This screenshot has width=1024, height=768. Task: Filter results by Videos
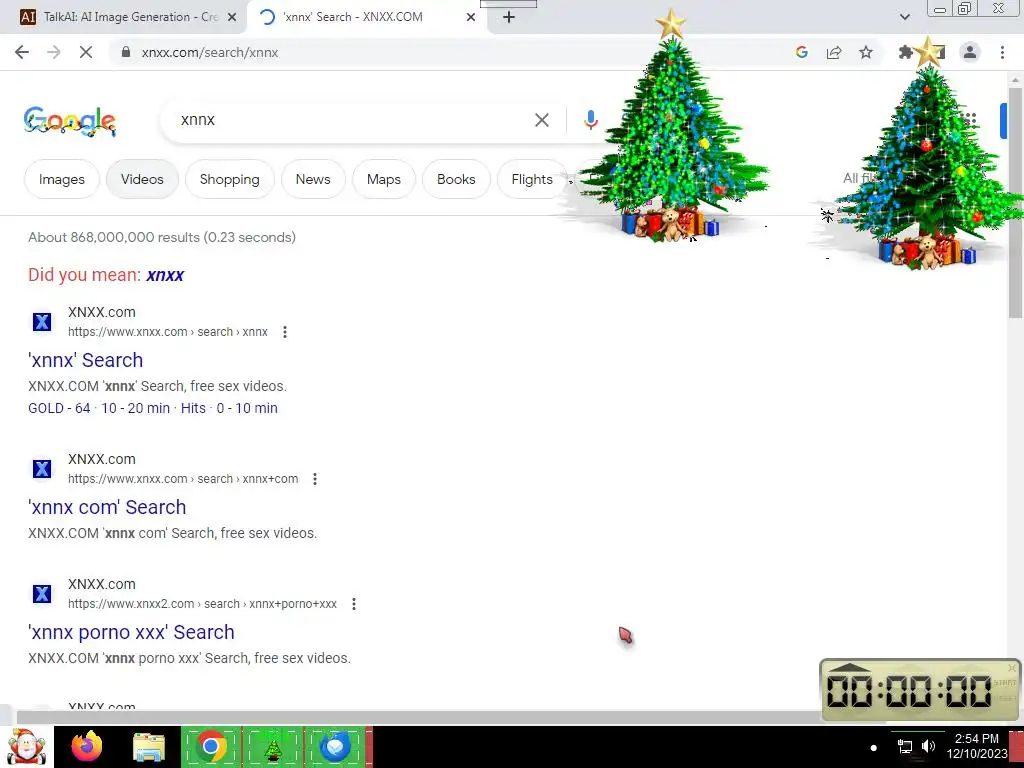pos(142,179)
